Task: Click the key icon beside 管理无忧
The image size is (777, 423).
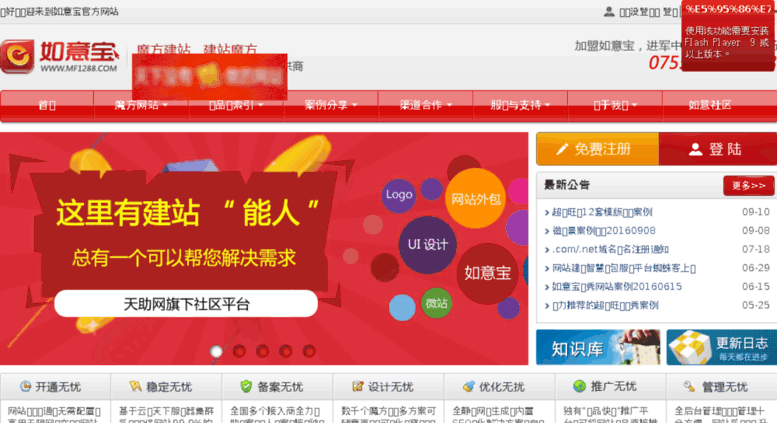Action: (x=690, y=386)
